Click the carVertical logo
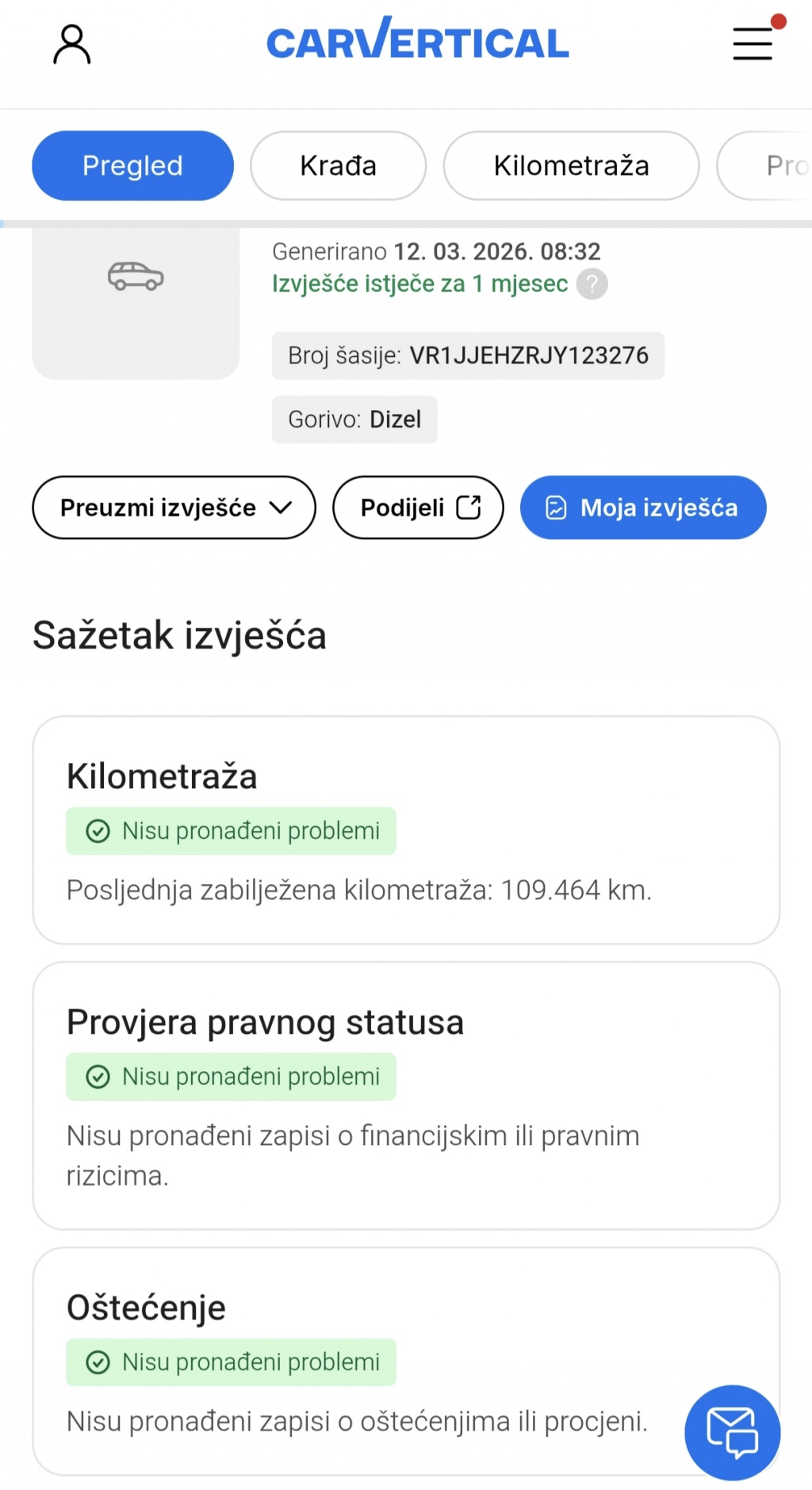Viewport: 812px width, 1490px height. click(417, 41)
